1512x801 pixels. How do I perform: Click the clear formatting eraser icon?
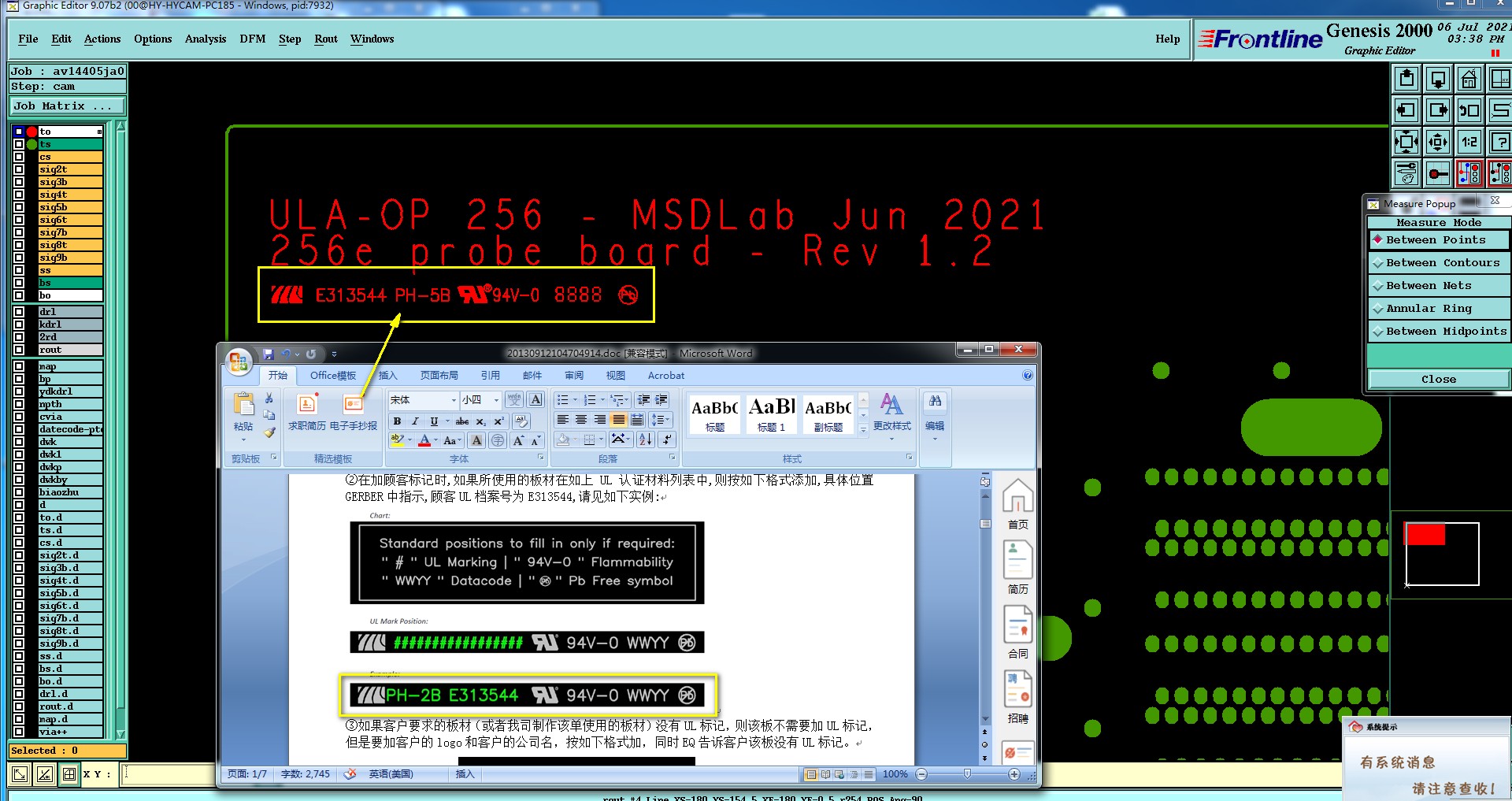pos(521,421)
